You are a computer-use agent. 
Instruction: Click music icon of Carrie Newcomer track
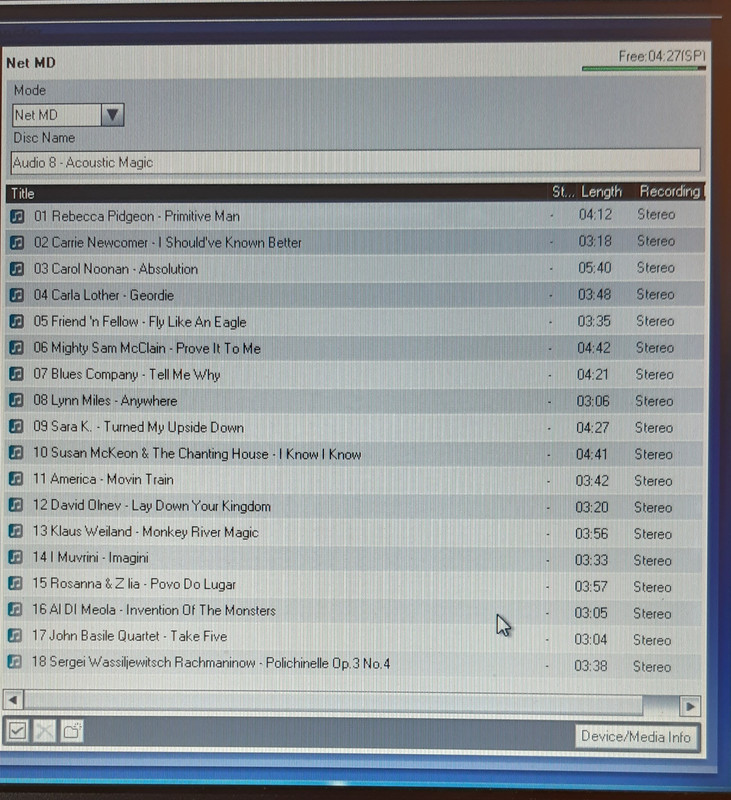click(x=17, y=242)
